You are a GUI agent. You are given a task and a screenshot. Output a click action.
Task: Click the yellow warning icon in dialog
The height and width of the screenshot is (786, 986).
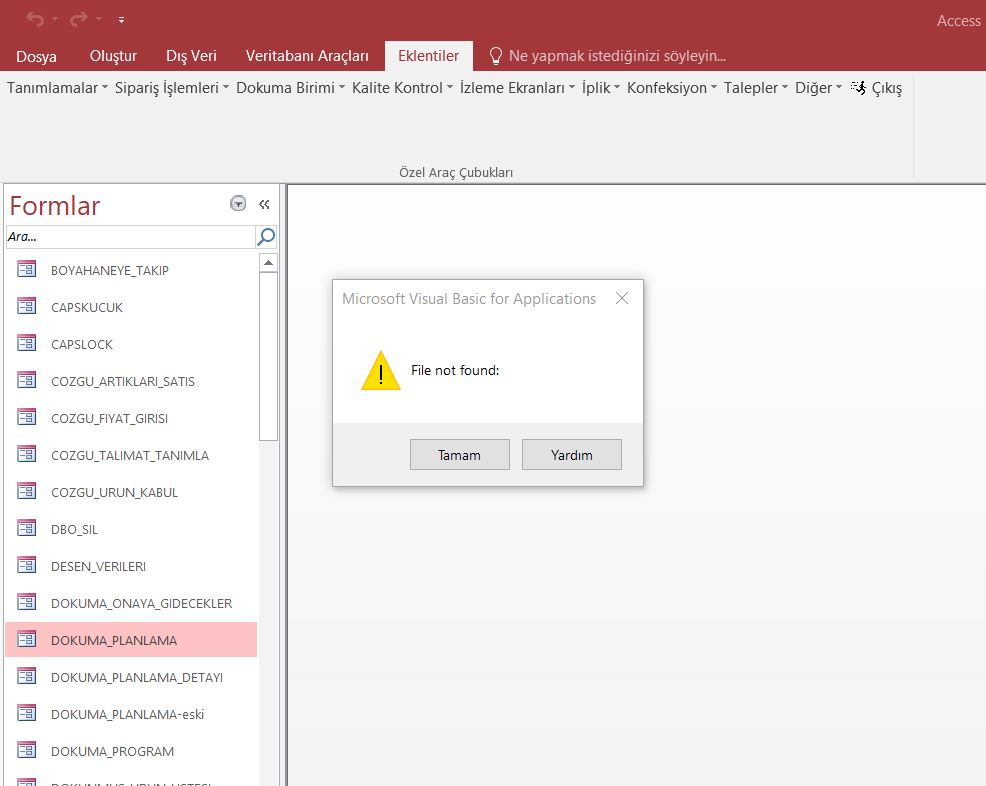[x=380, y=371]
